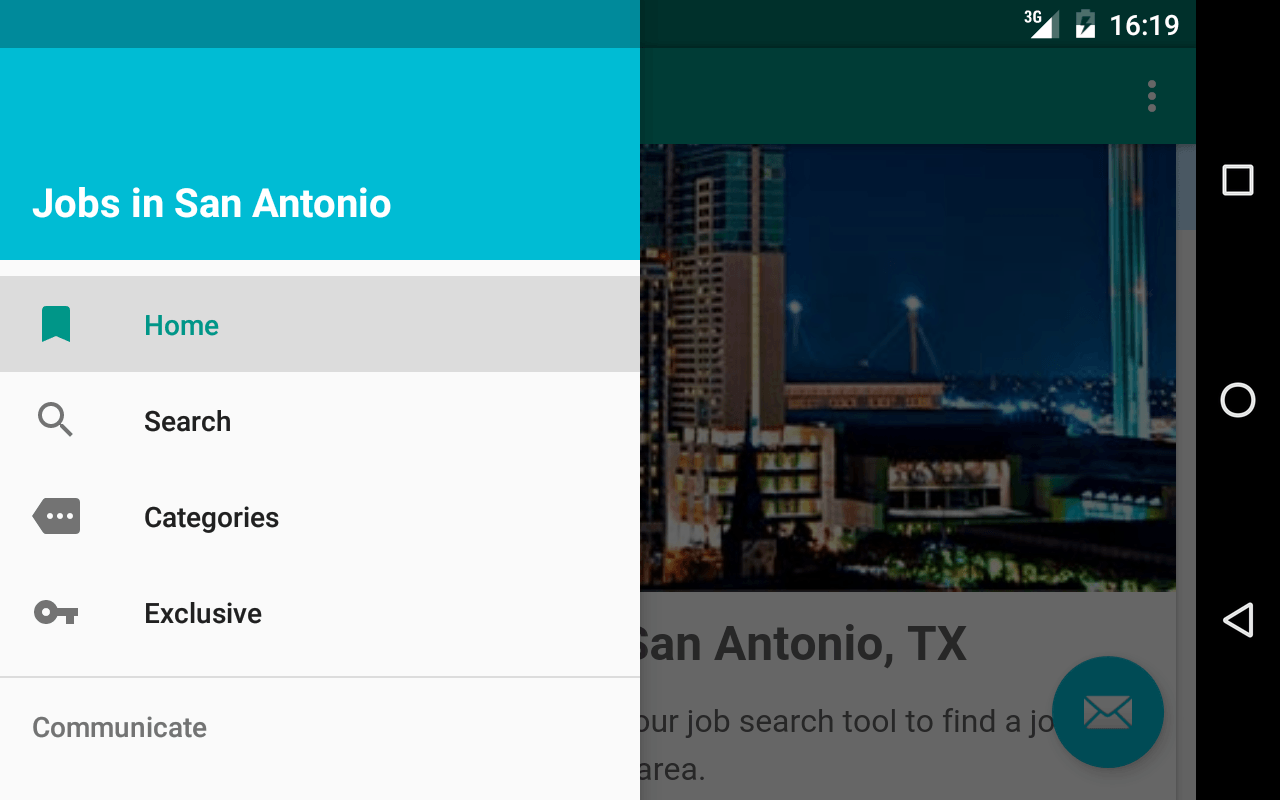Open the Exclusive drawer item
This screenshot has height=800, width=1280.
click(x=320, y=612)
